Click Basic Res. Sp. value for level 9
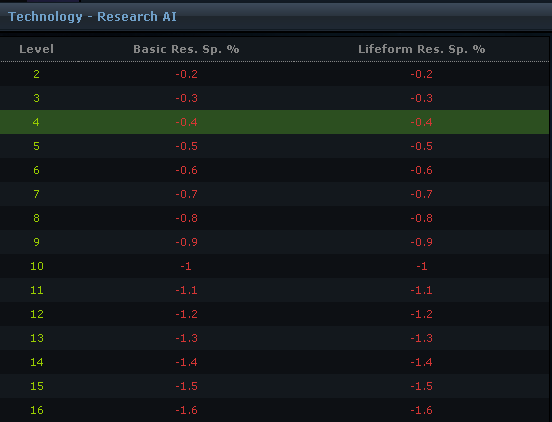Viewport: 552px width, 422px height. (186, 242)
